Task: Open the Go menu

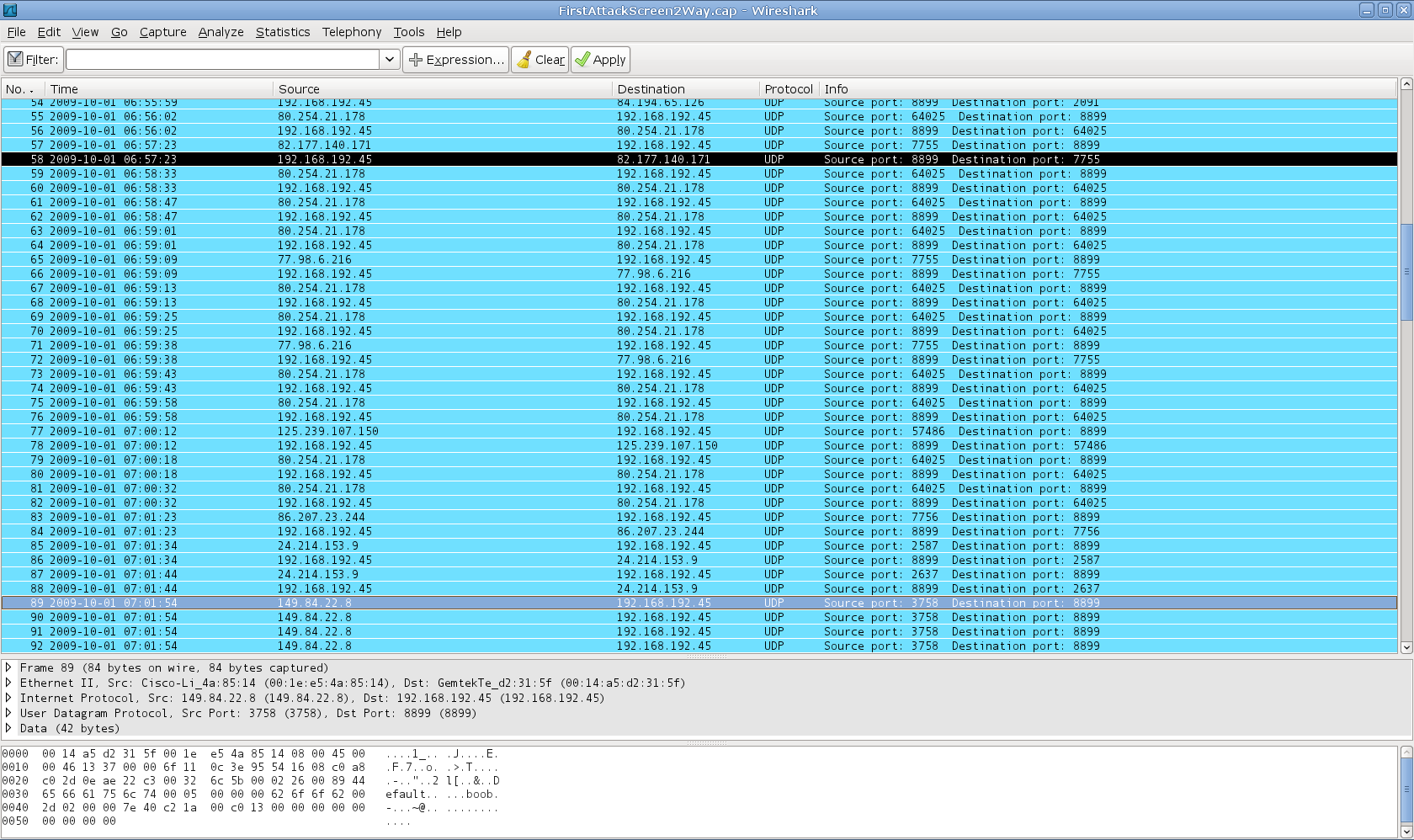Action: [x=120, y=32]
